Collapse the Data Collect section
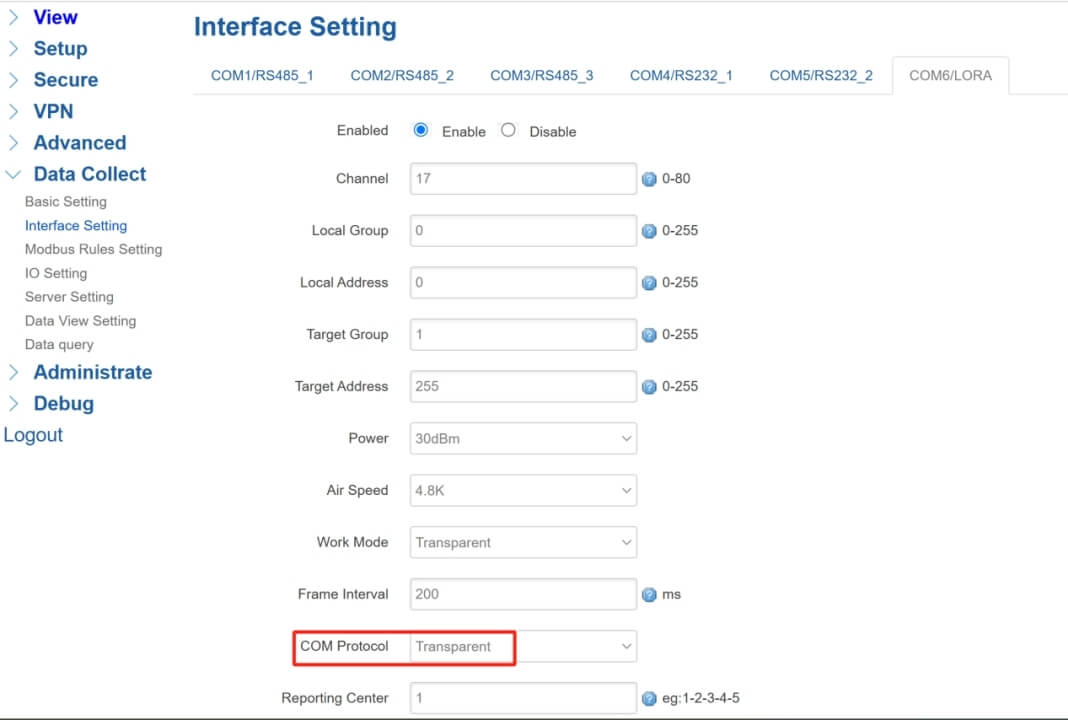 [x=89, y=174]
